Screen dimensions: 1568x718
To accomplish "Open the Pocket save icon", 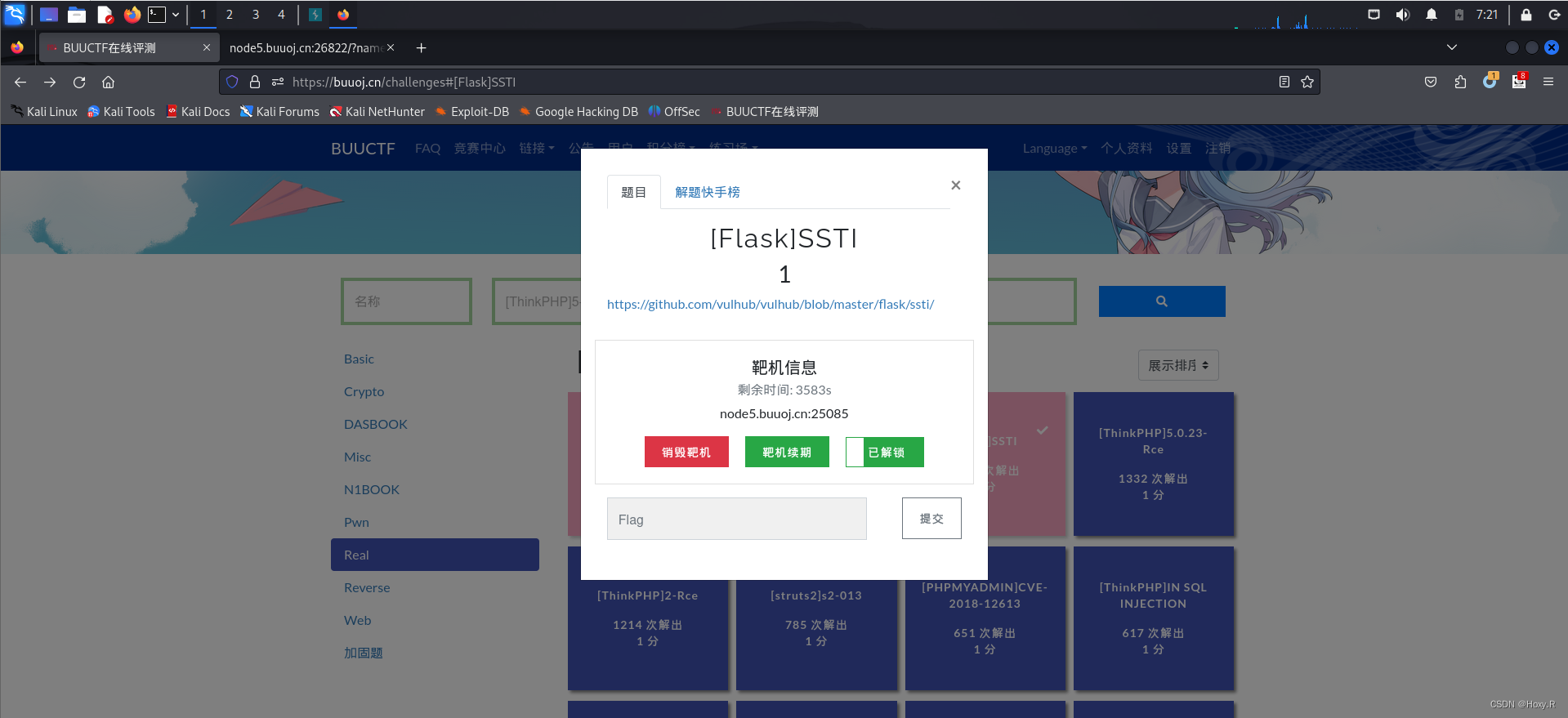I will 1431,82.
